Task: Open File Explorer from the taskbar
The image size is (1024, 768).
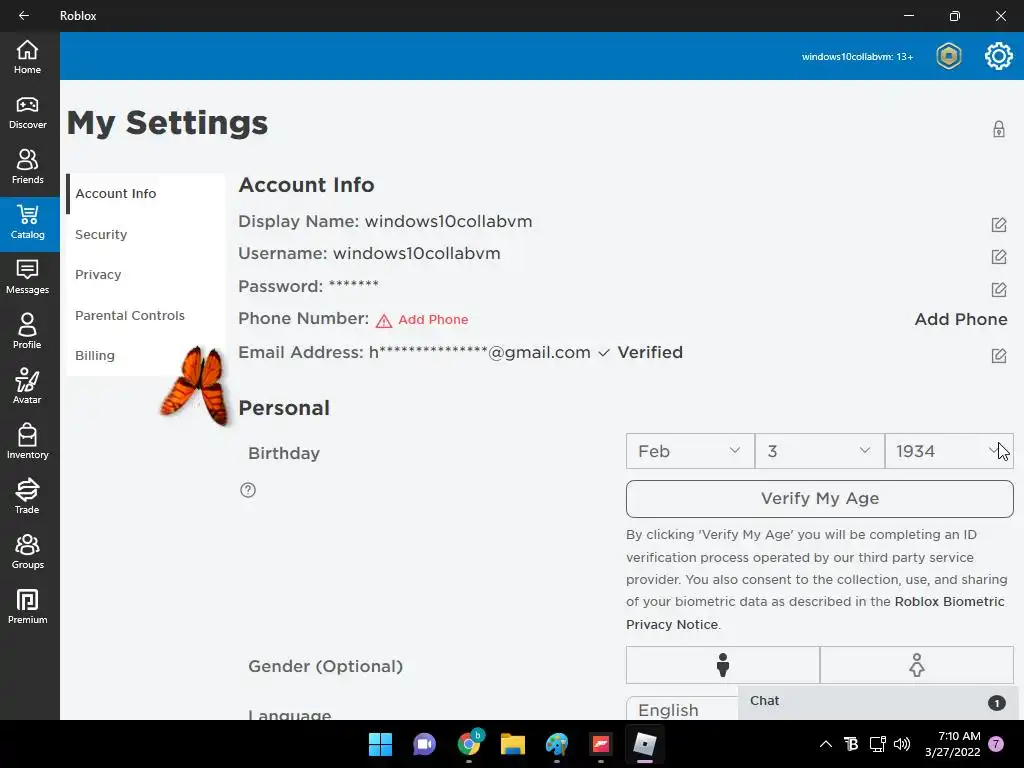Action: (513, 744)
